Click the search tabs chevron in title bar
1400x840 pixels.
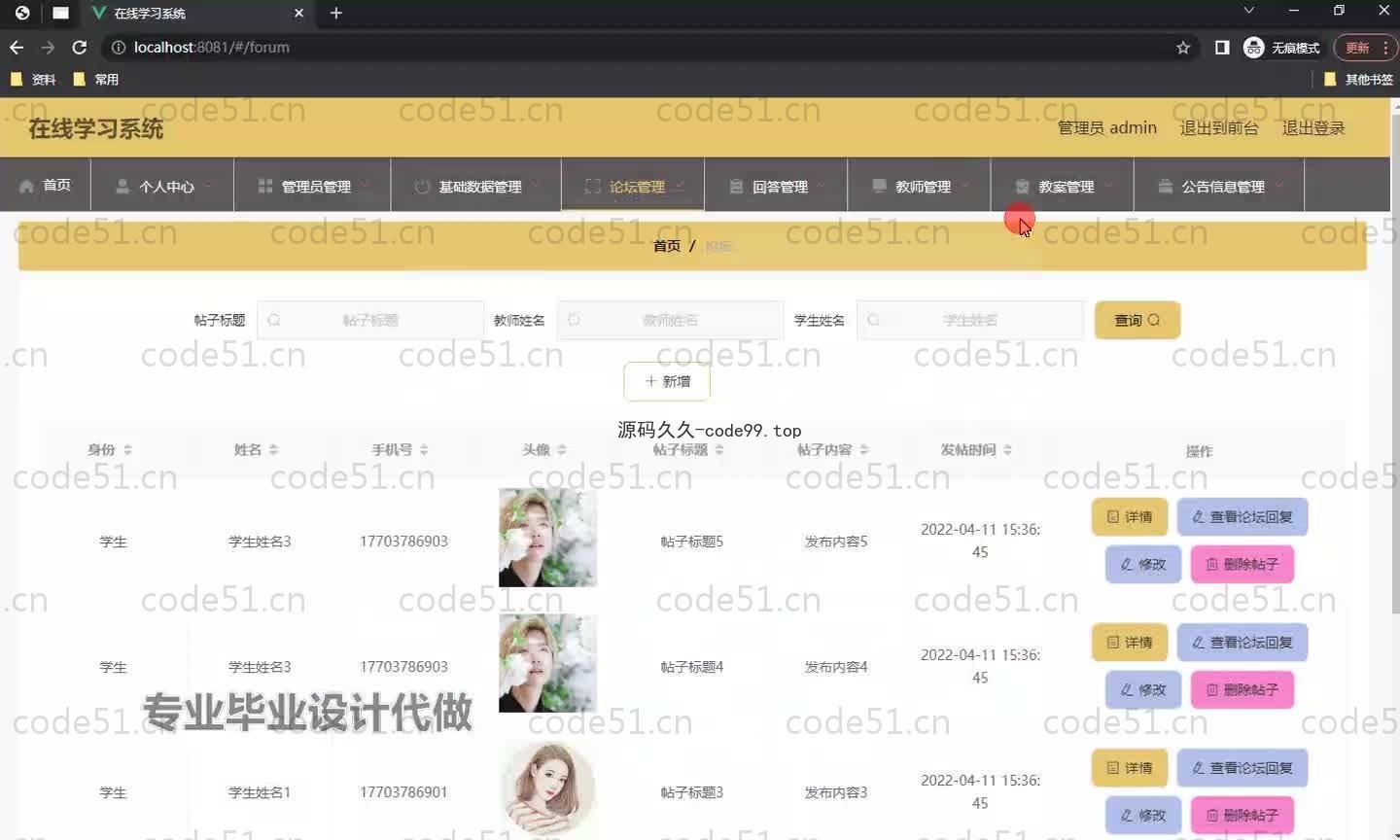point(1249,11)
